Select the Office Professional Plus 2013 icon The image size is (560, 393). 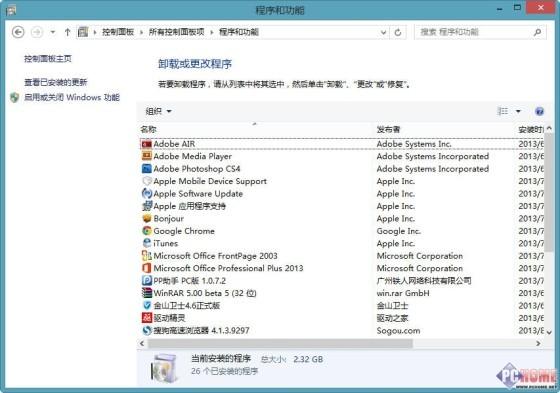coord(146,268)
